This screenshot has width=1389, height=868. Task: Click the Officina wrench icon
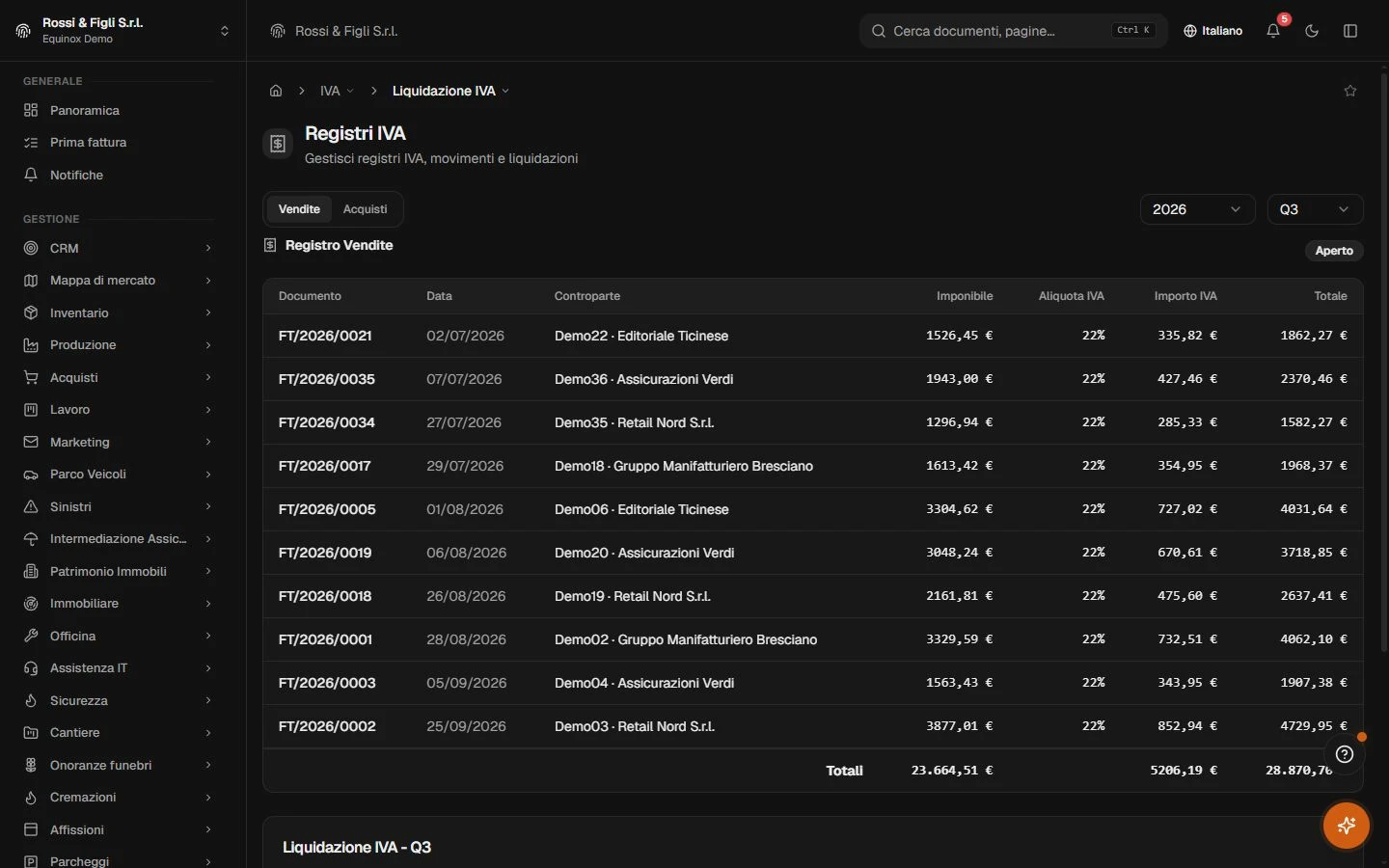coord(31,637)
